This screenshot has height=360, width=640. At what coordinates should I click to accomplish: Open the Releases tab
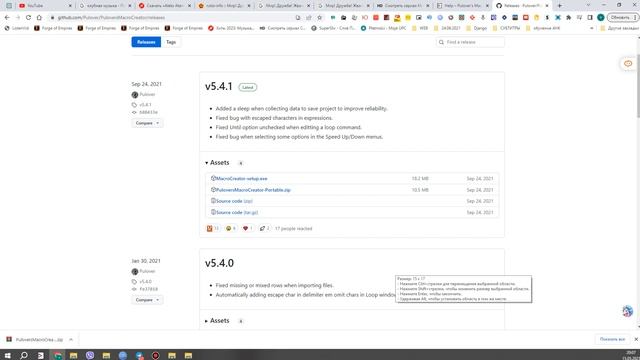pyautogui.click(x=146, y=42)
